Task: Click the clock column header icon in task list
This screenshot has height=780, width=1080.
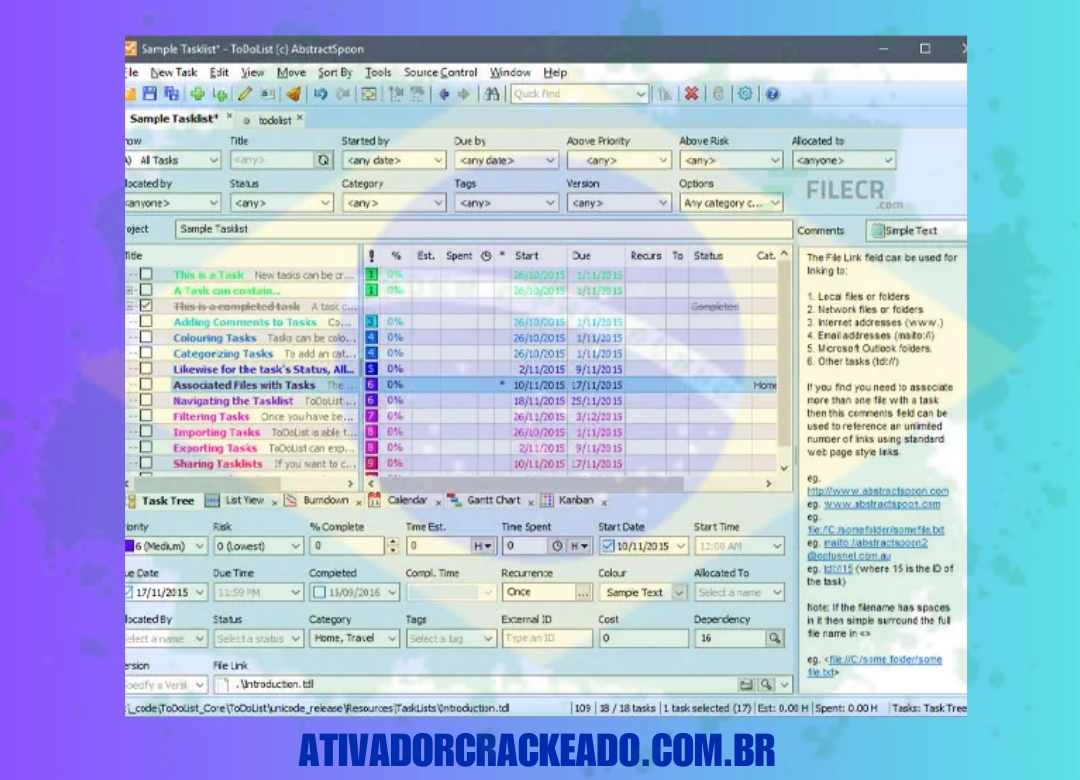Action: pos(486,256)
